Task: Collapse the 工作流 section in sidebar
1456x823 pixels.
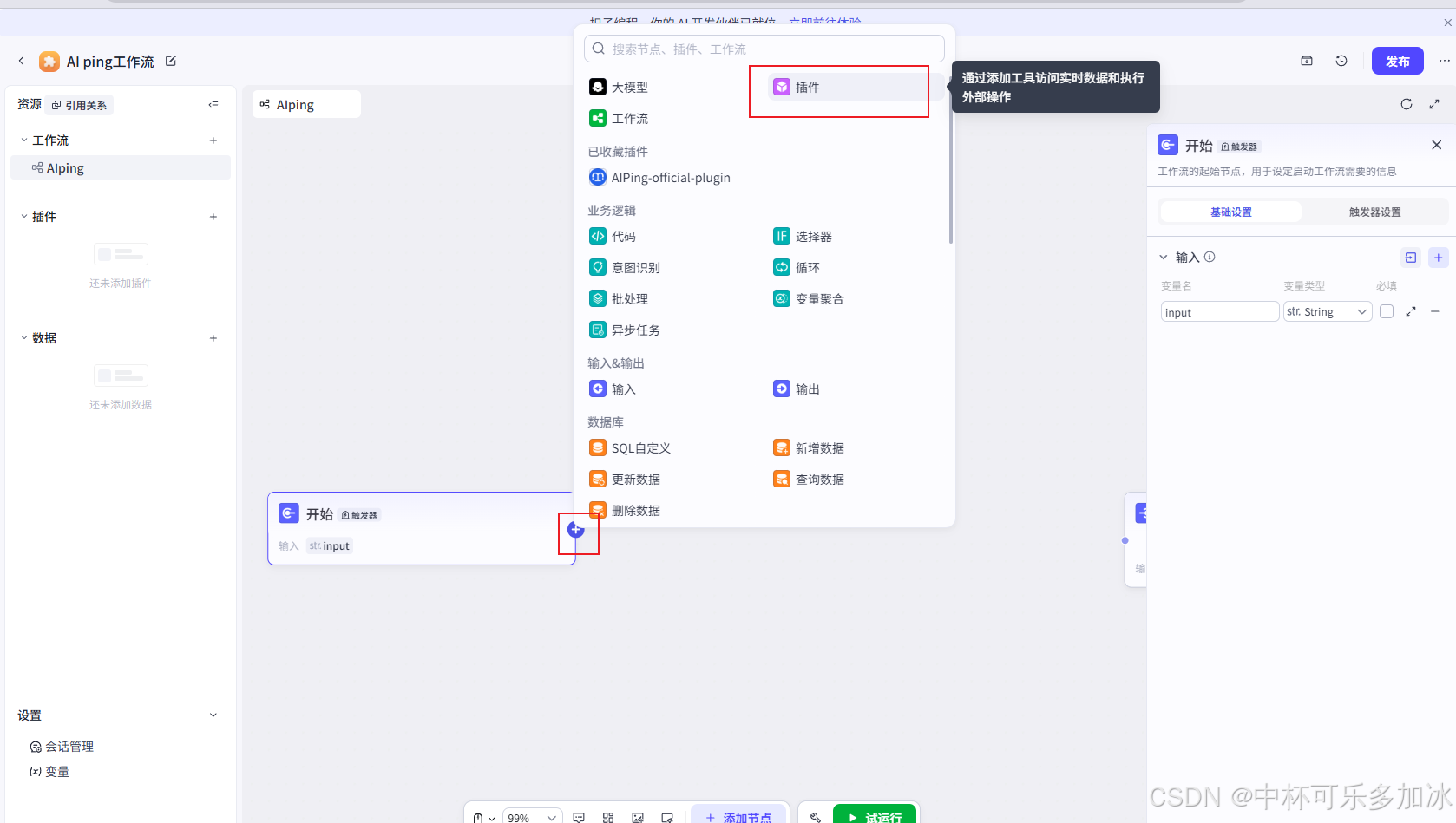Action: (x=24, y=140)
